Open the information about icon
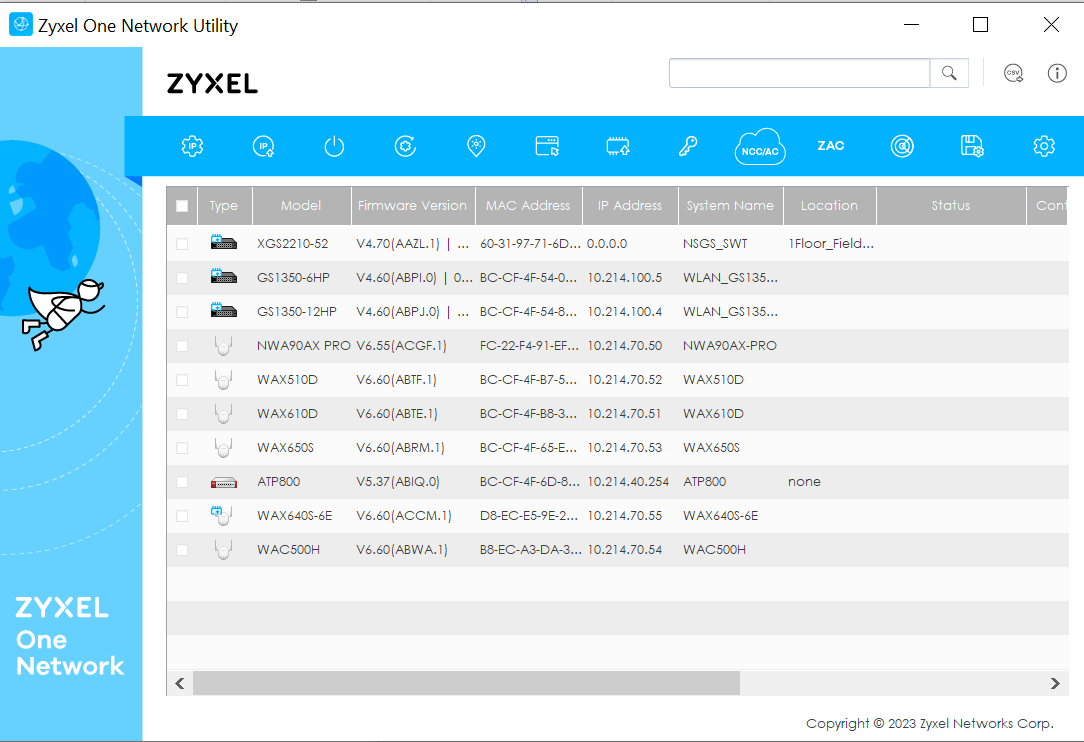 tap(1057, 73)
